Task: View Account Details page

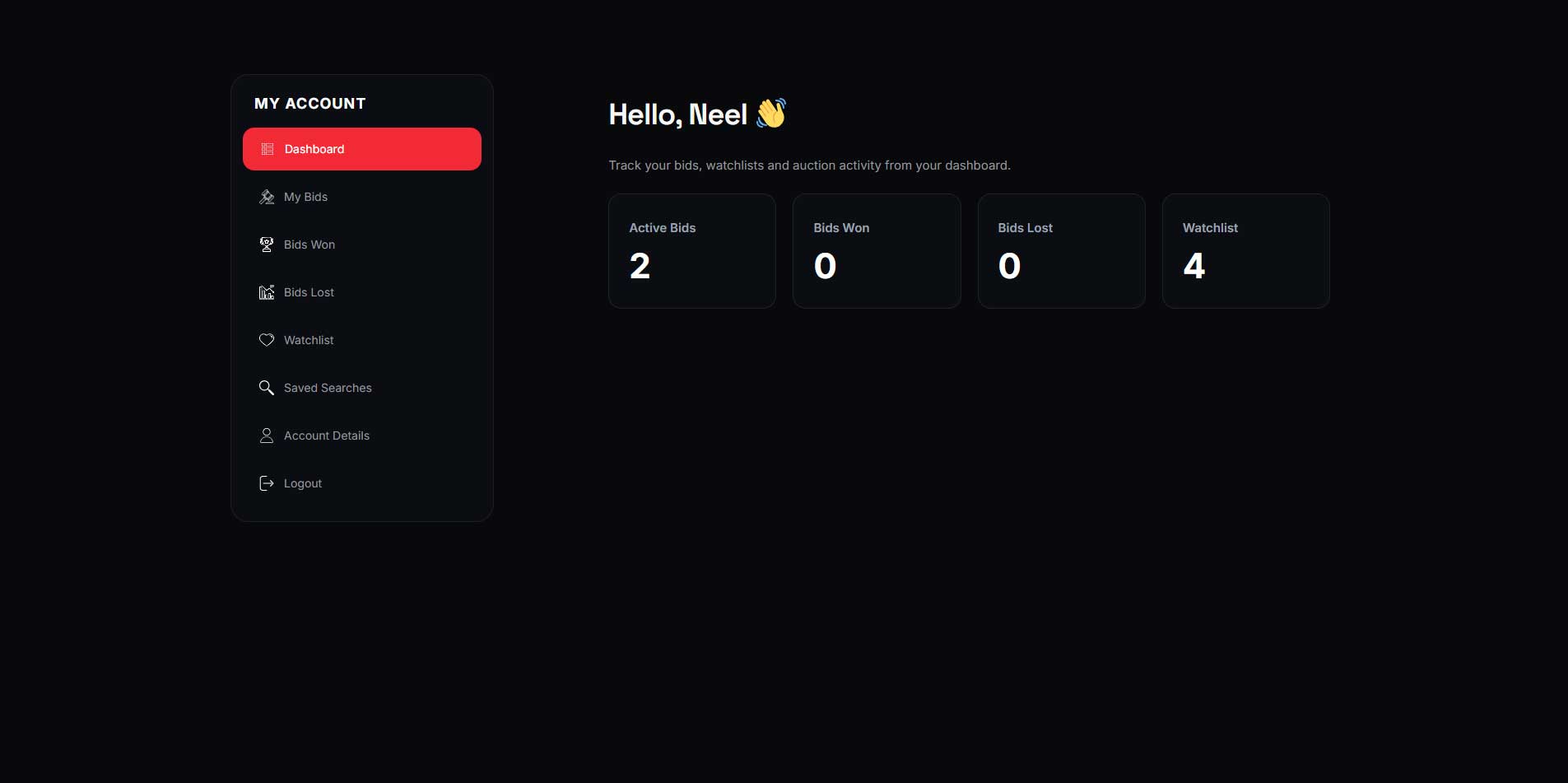Action: (x=362, y=436)
